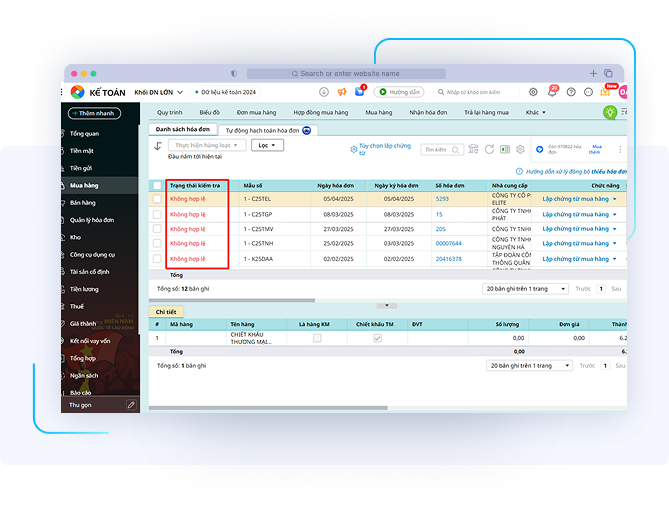The height and width of the screenshot is (505, 669).
Task: Open the notifications bell icon
Action: pos(552,92)
